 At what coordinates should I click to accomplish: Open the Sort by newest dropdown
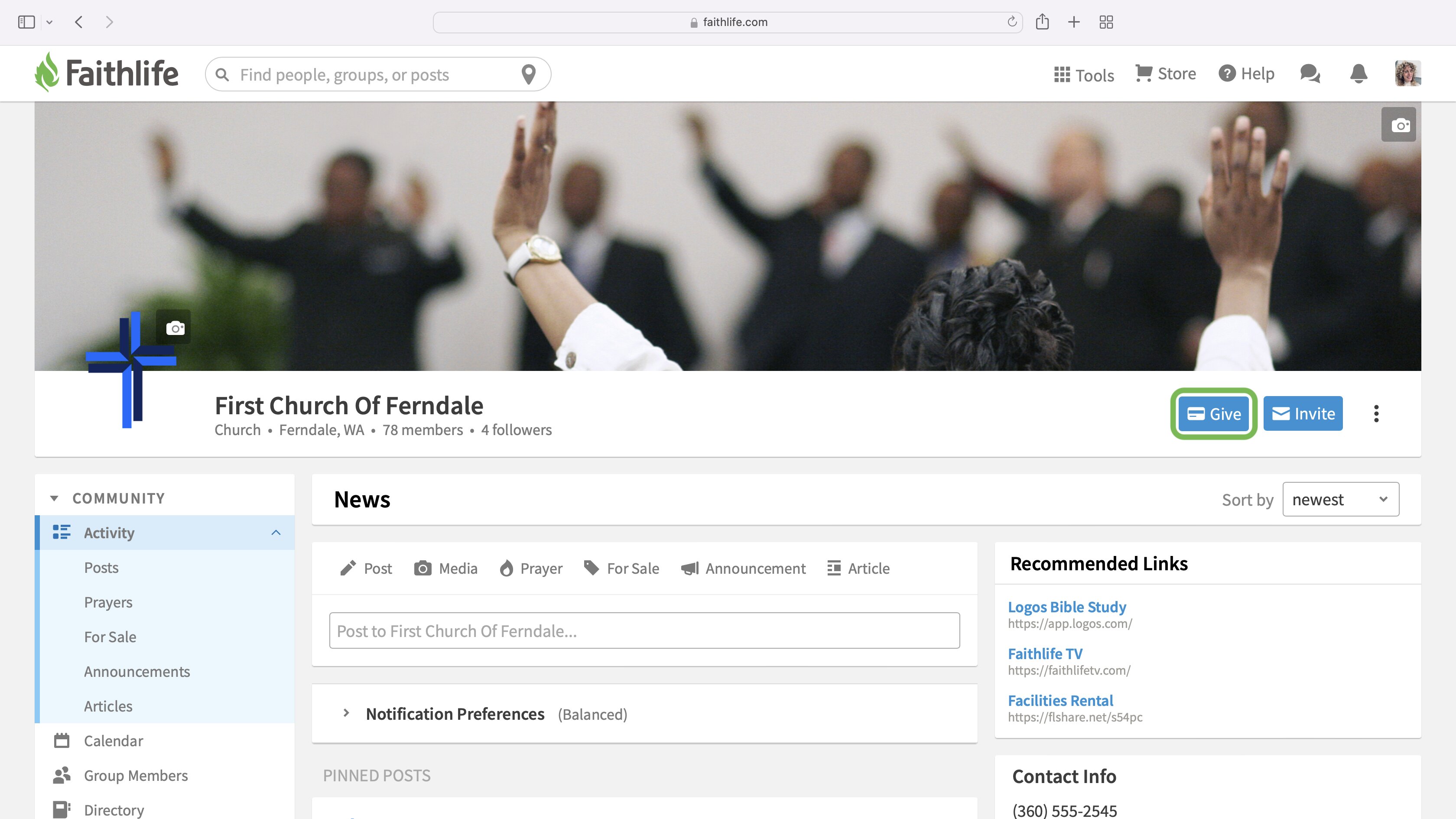coord(1341,499)
